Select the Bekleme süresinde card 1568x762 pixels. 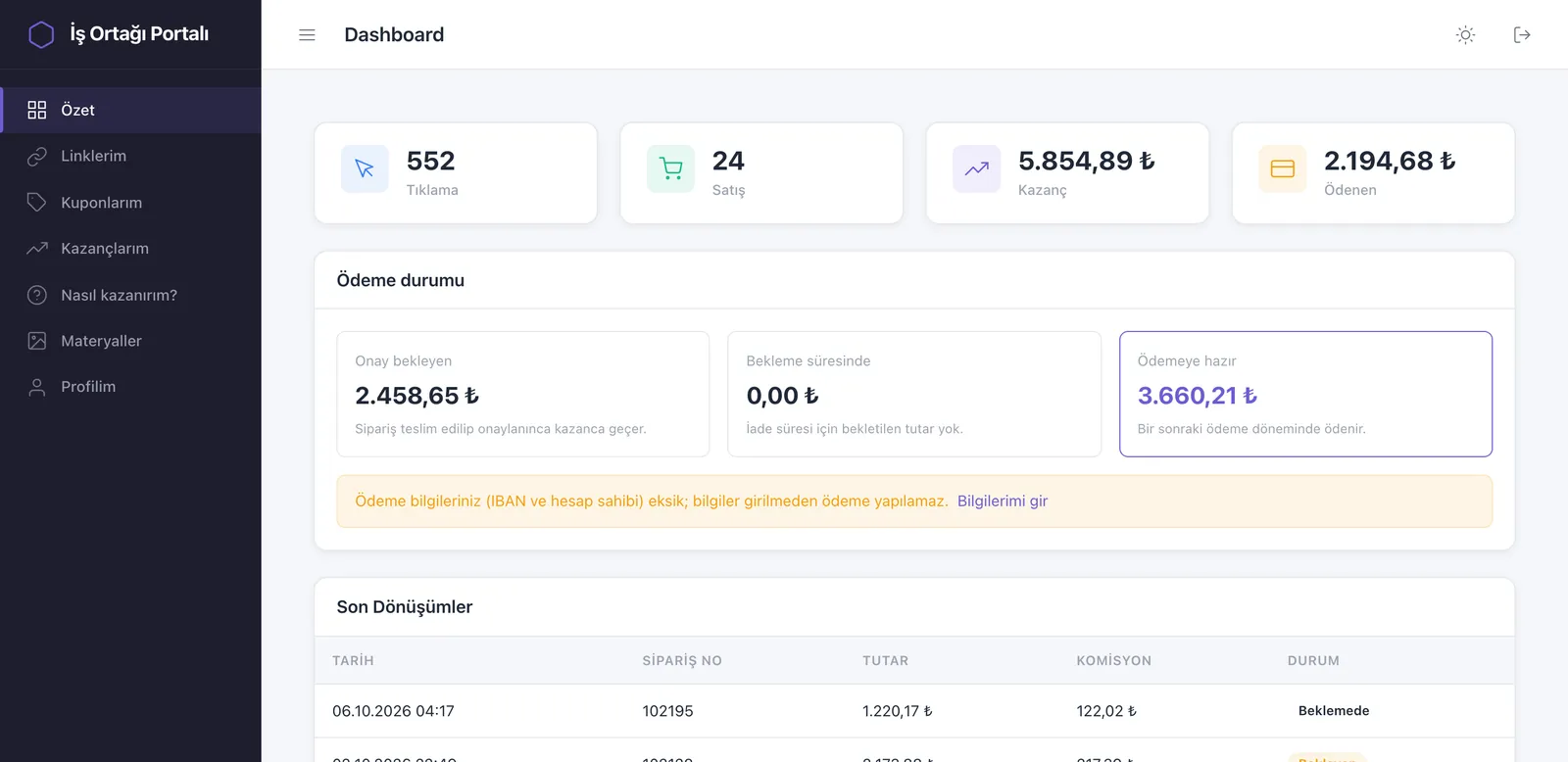tap(914, 394)
